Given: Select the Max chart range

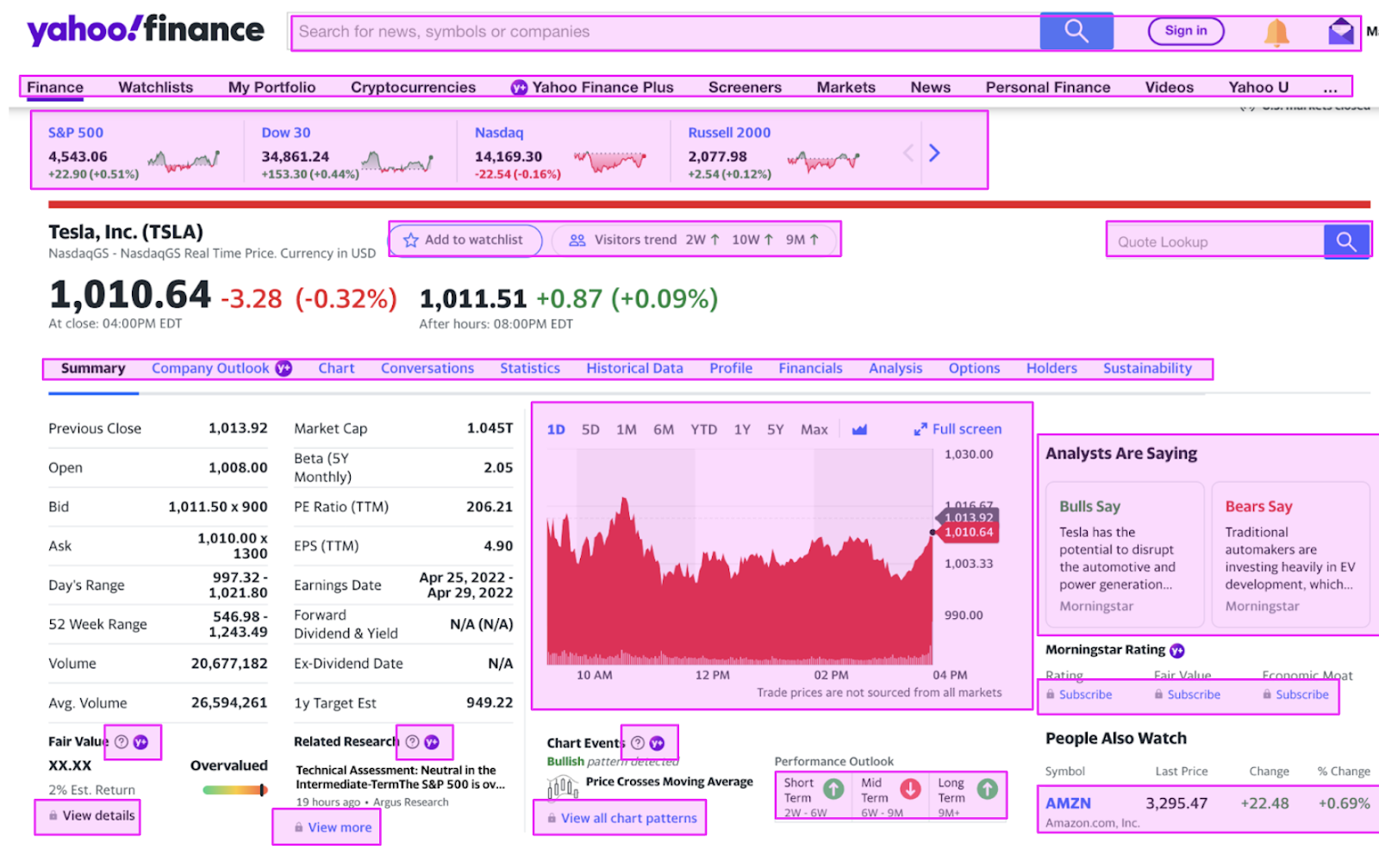Looking at the screenshot, I should [814, 429].
